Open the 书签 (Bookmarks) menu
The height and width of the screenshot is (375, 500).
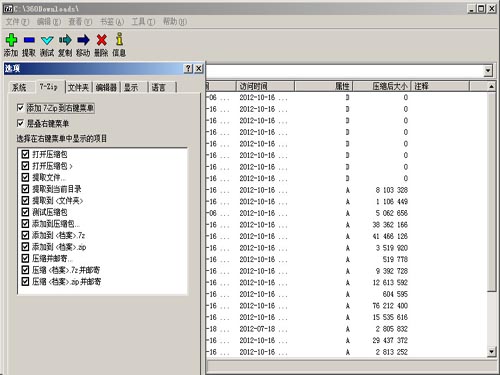(112, 22)
